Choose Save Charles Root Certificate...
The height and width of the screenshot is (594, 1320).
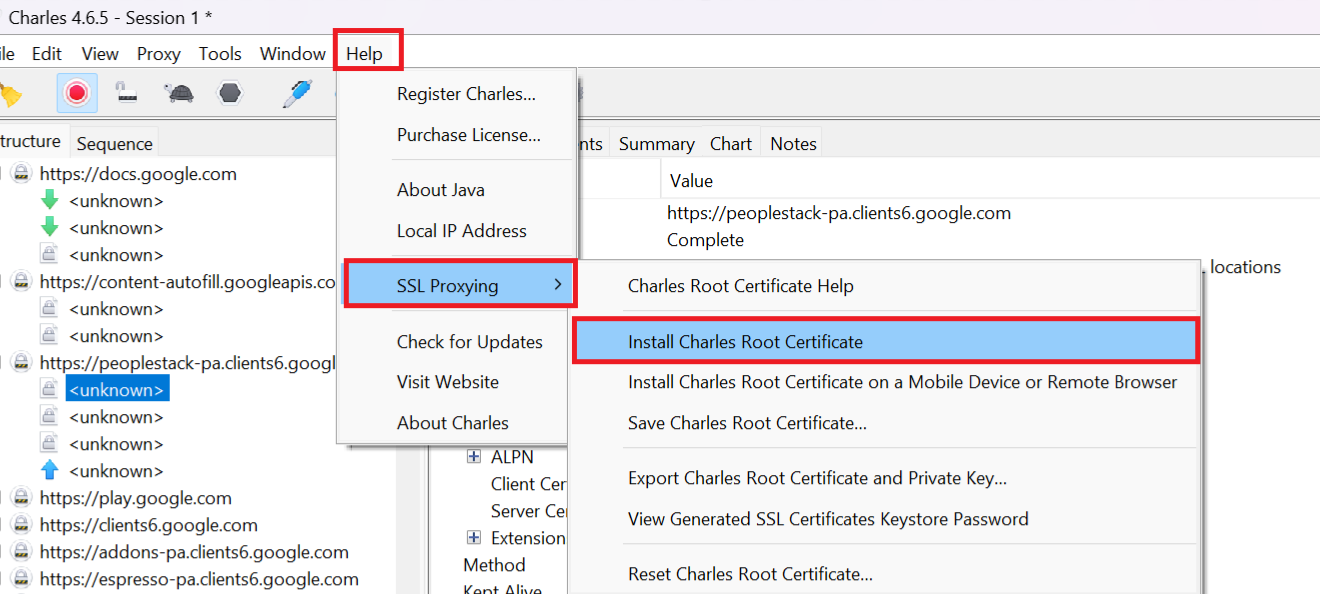[748, 423]
